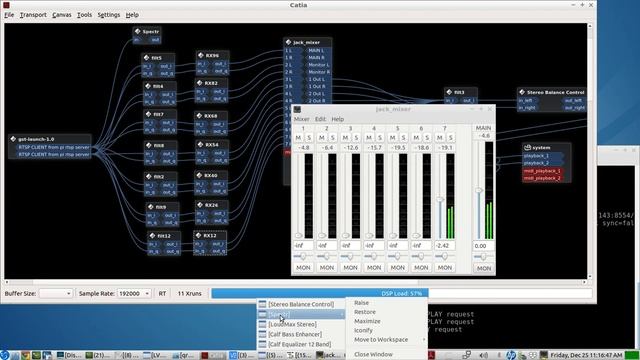Click the filt12 node diamond icon
The image size is (640, 360).
pyautogui.click(x=152, y=236)
